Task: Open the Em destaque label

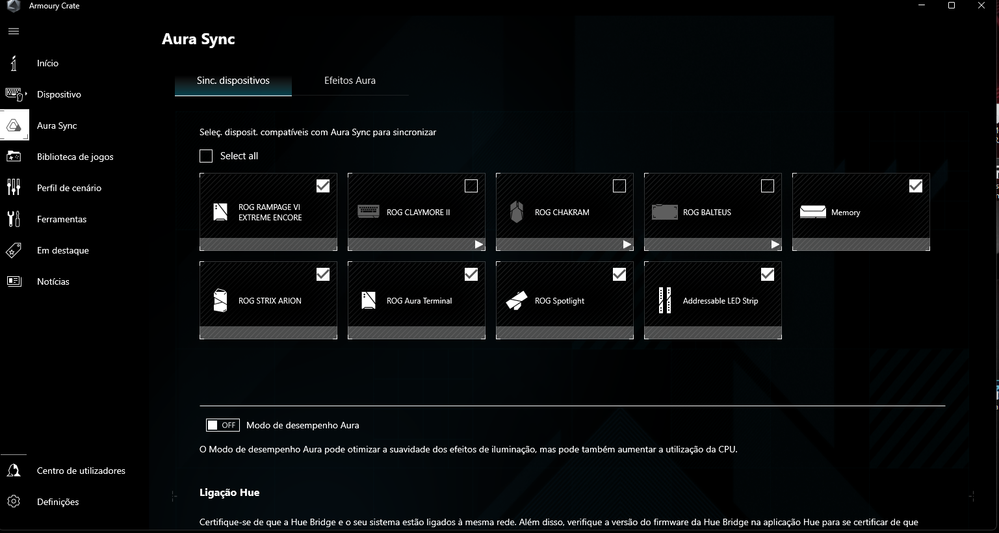Action: 63,250
